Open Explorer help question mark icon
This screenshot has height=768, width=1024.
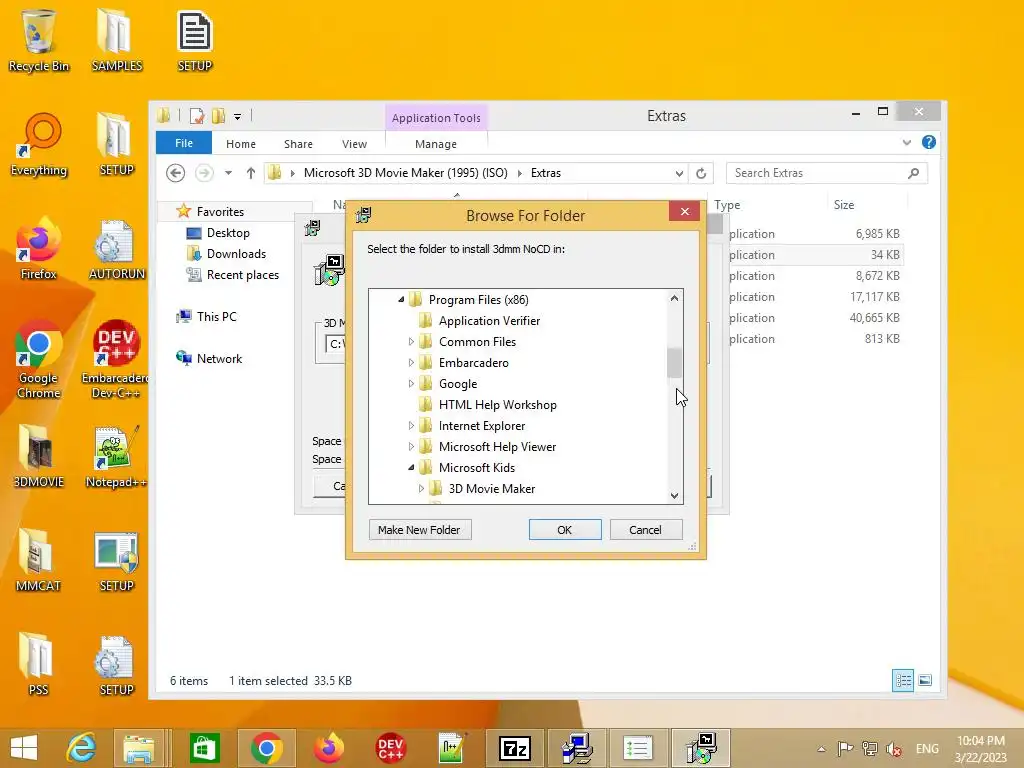click(929, 142)
